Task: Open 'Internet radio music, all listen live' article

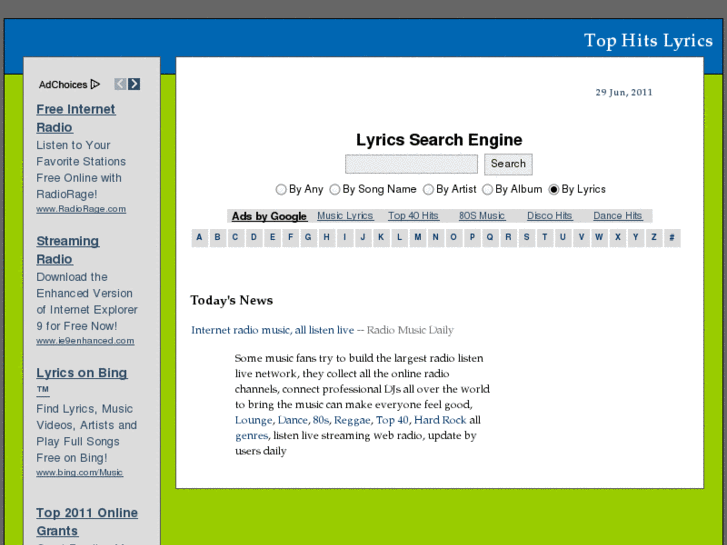Action: pyautogui.click(x=272, y=330)
